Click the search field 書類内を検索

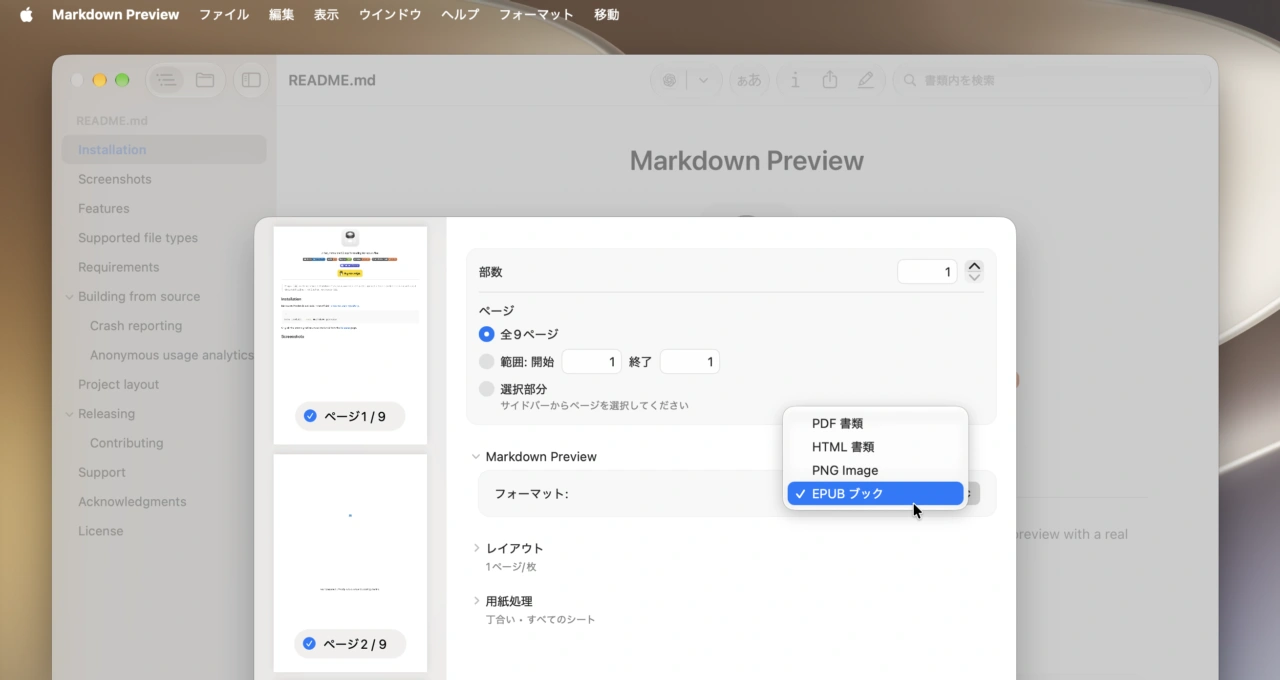tap(1051, 80)
